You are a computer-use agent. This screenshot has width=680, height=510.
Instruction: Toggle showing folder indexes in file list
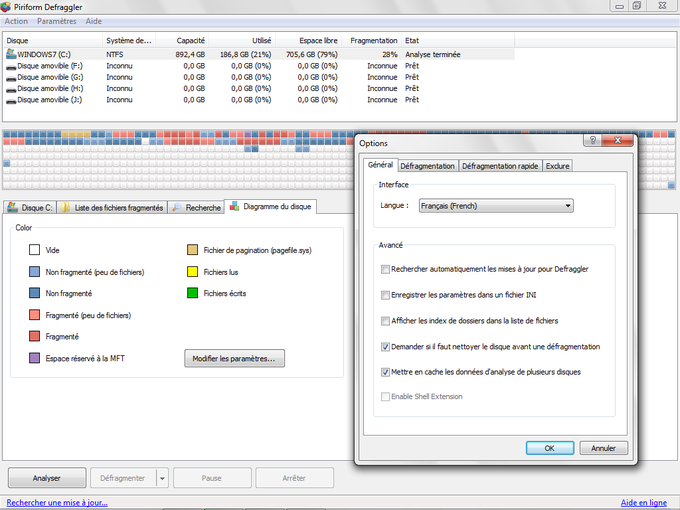coord(385,321)
